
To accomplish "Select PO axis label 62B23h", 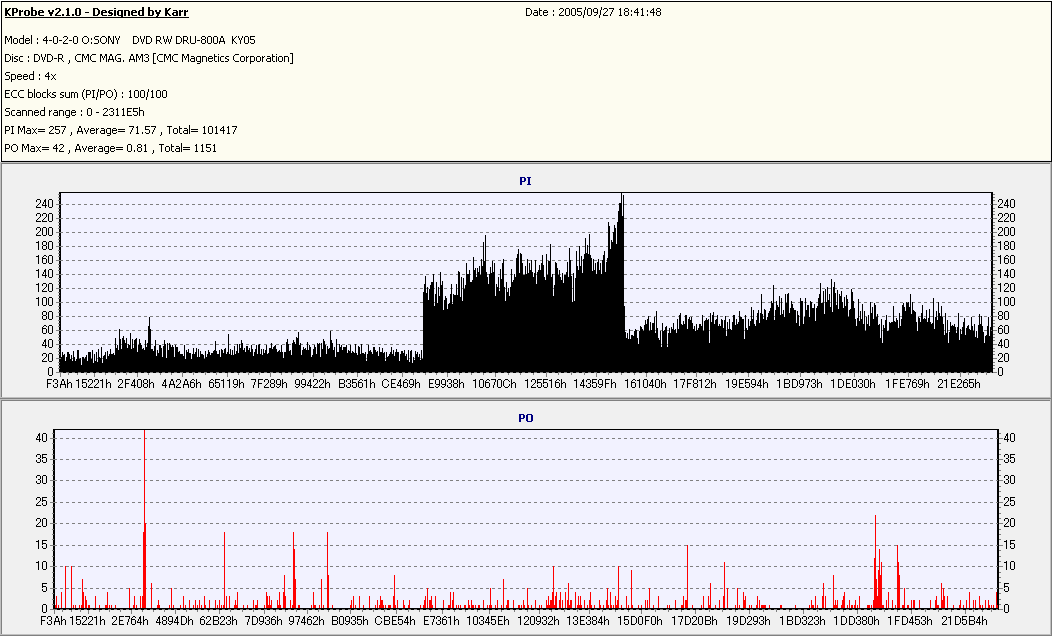I will tap(219, 621).
